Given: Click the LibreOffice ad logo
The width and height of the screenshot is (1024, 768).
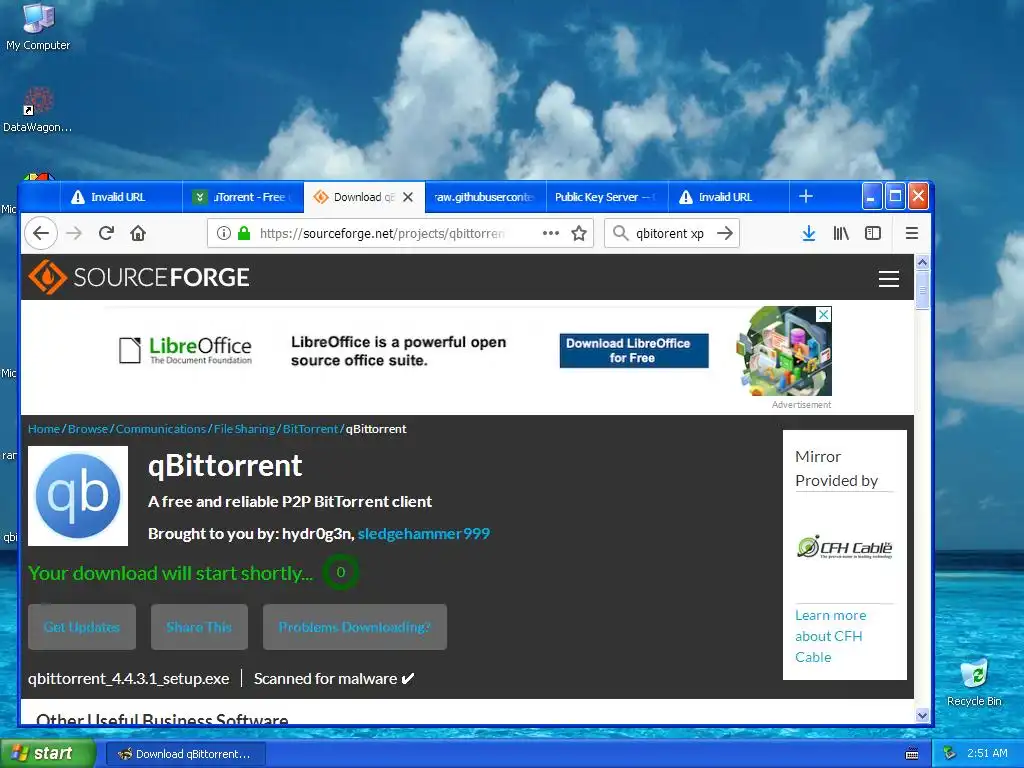Looking at the screenshot, I should tap(185, 350).
